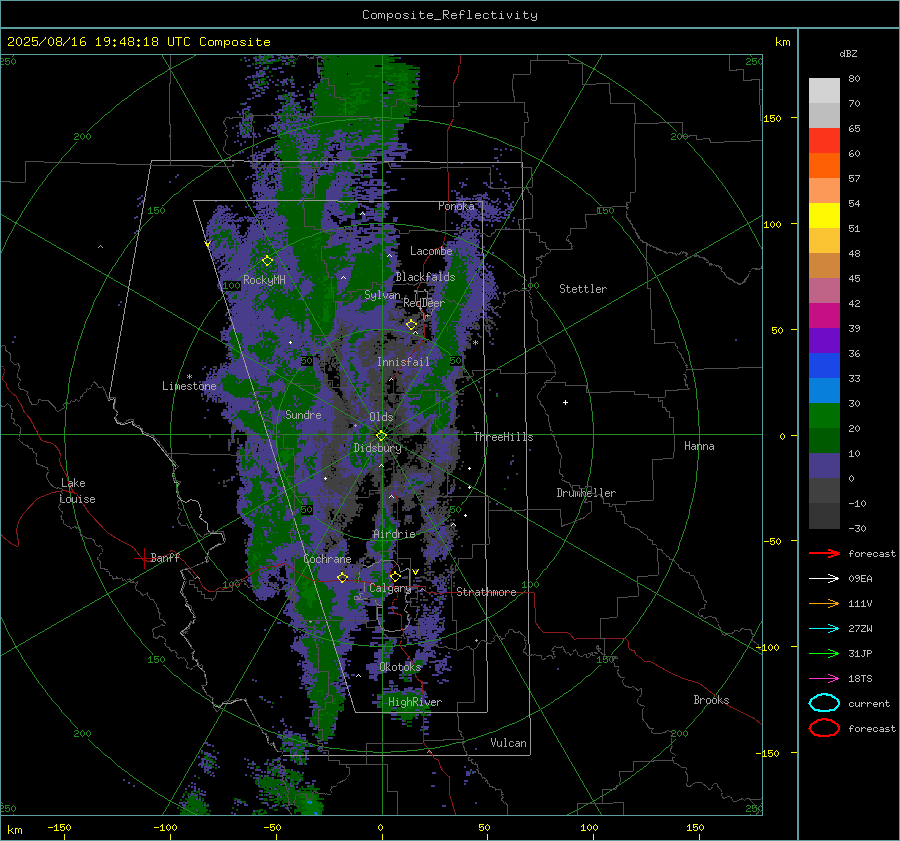Click the slate purple 10 dBZ swatch
The width and height of the screenshot is (900, 841).
point(824,465)
